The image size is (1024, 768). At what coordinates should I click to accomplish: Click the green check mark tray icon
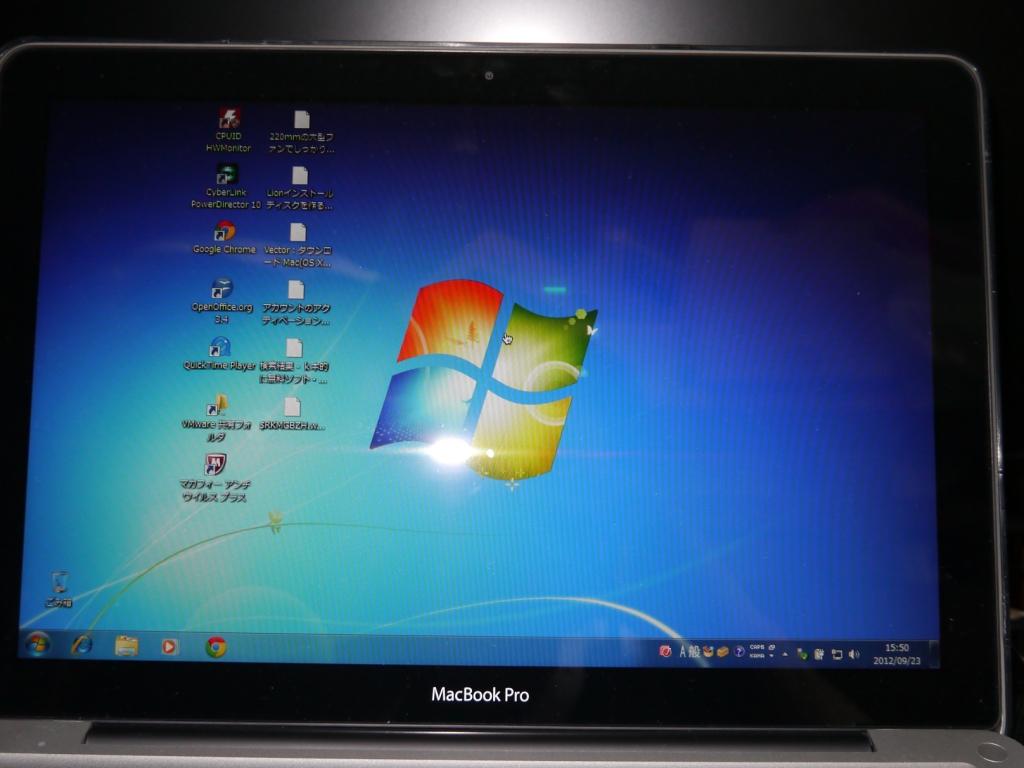pos(802,654)
